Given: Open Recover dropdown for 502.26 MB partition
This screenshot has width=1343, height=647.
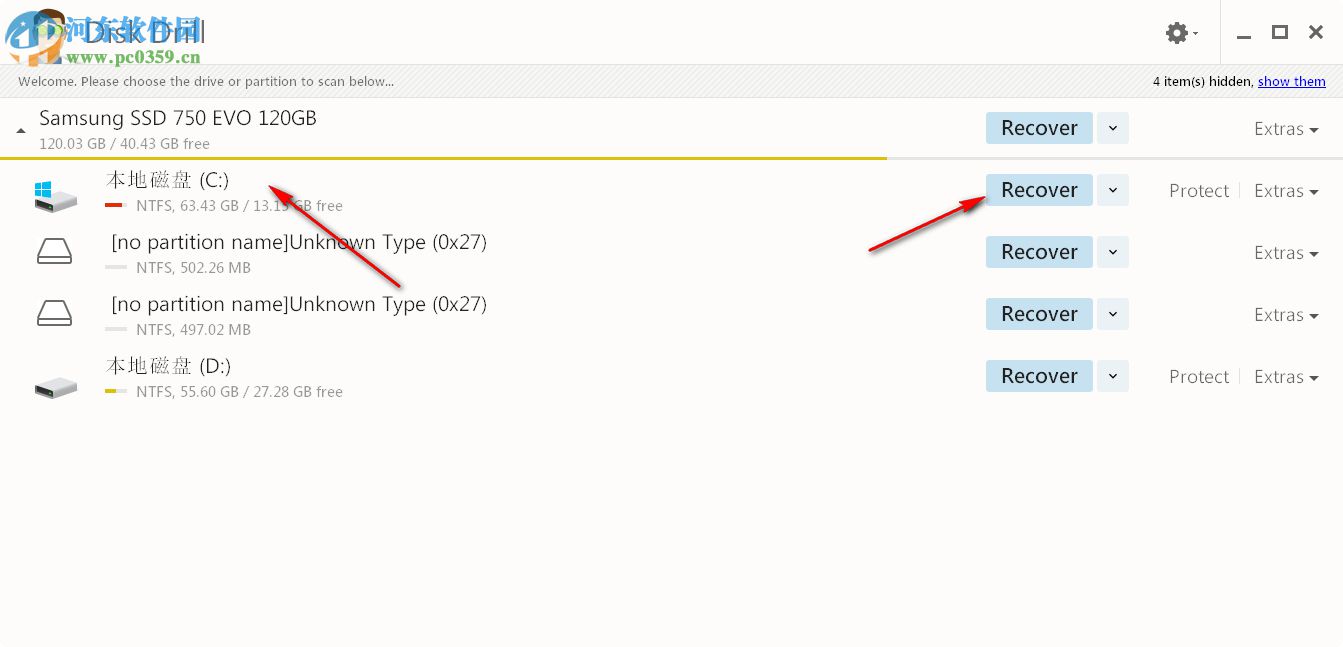Looking at the screenshot, I should [x=1113, y=252].
